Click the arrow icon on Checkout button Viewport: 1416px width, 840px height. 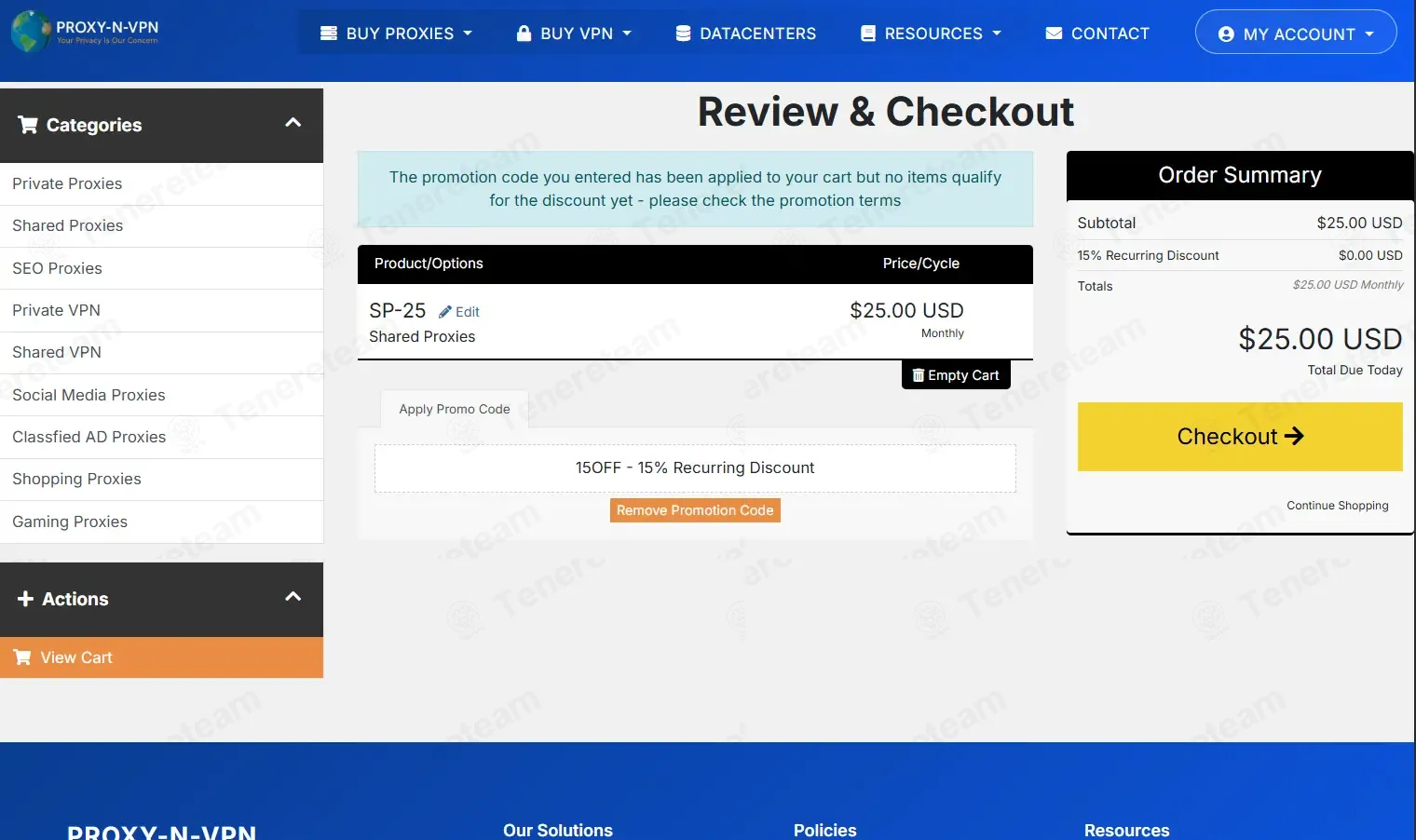pyautogui.click(x=1294, y=436)
